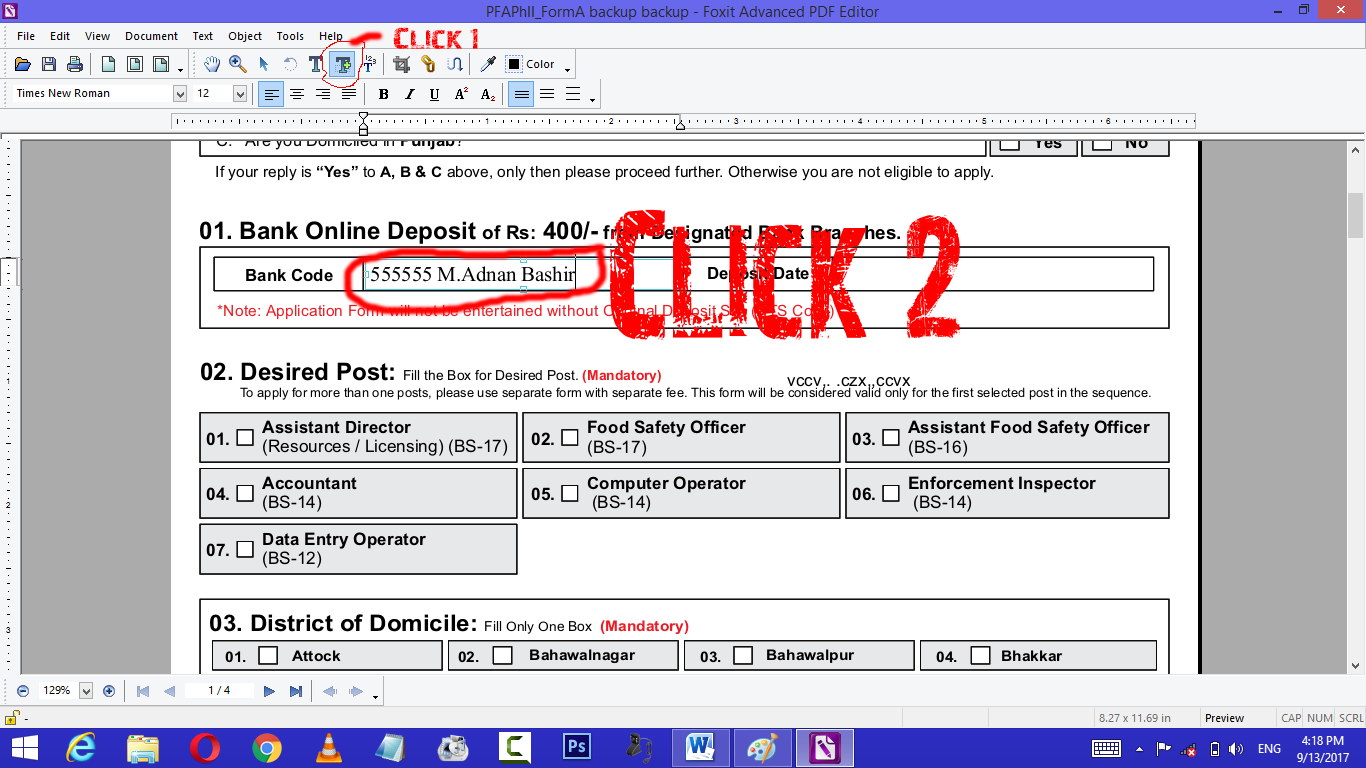Apply italic formatting

click(408, 93)
